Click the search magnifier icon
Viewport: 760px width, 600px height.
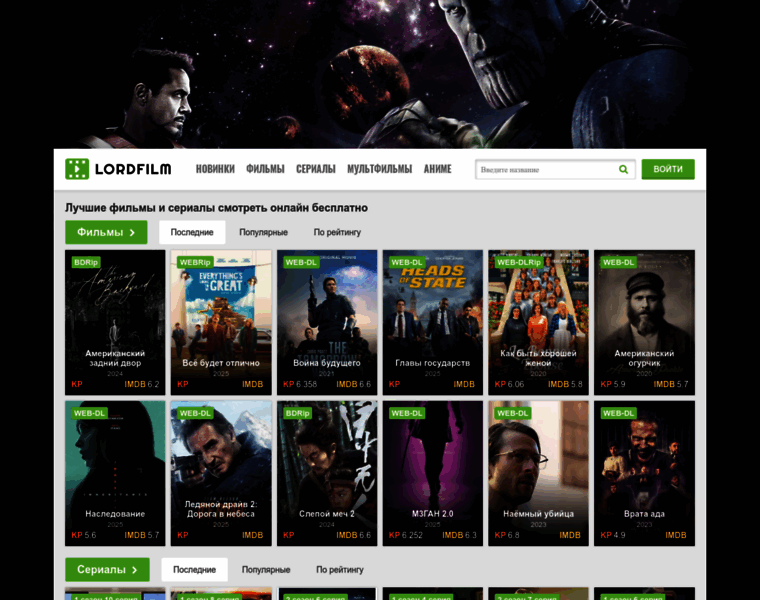623,169
